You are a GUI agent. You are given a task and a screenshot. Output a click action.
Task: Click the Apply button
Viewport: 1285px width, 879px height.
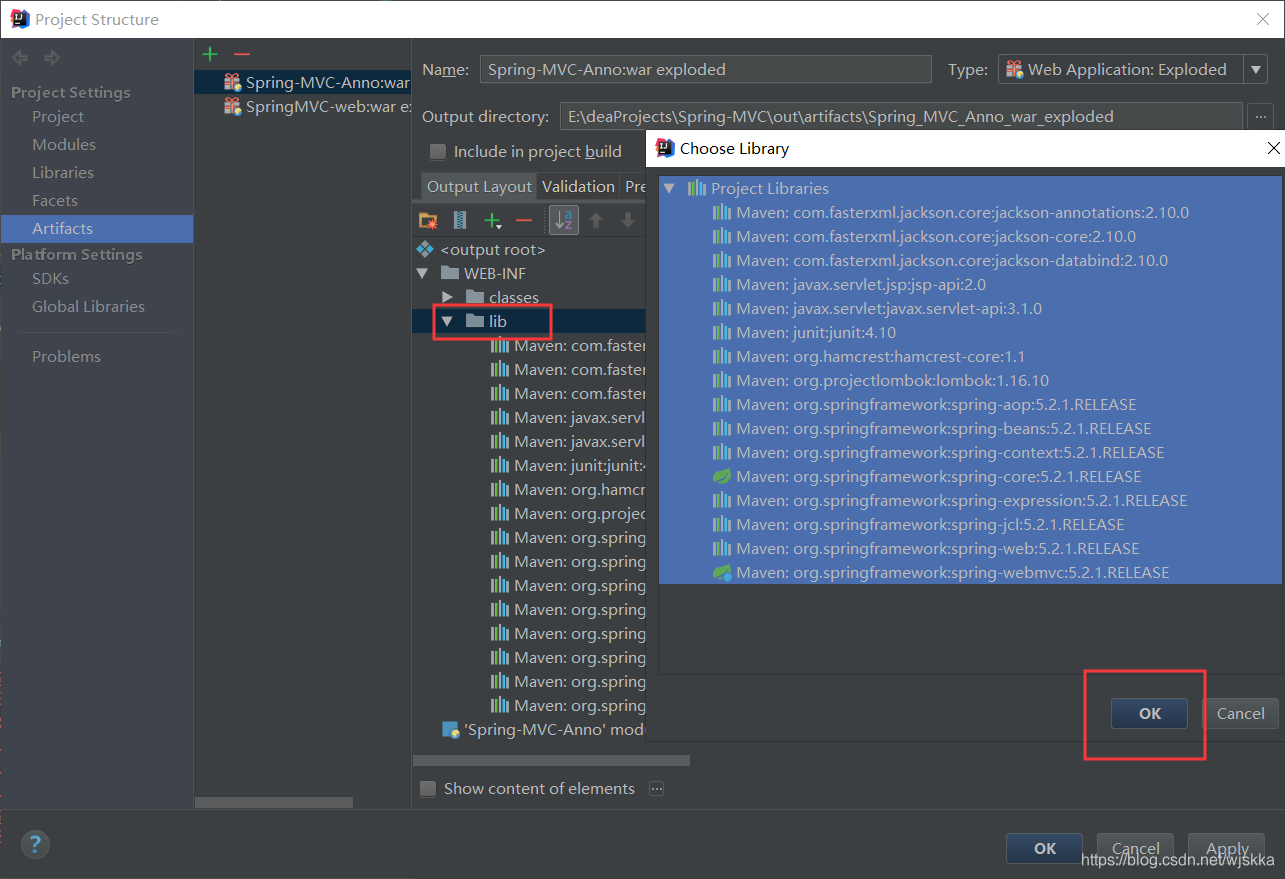pos(1227,848)
